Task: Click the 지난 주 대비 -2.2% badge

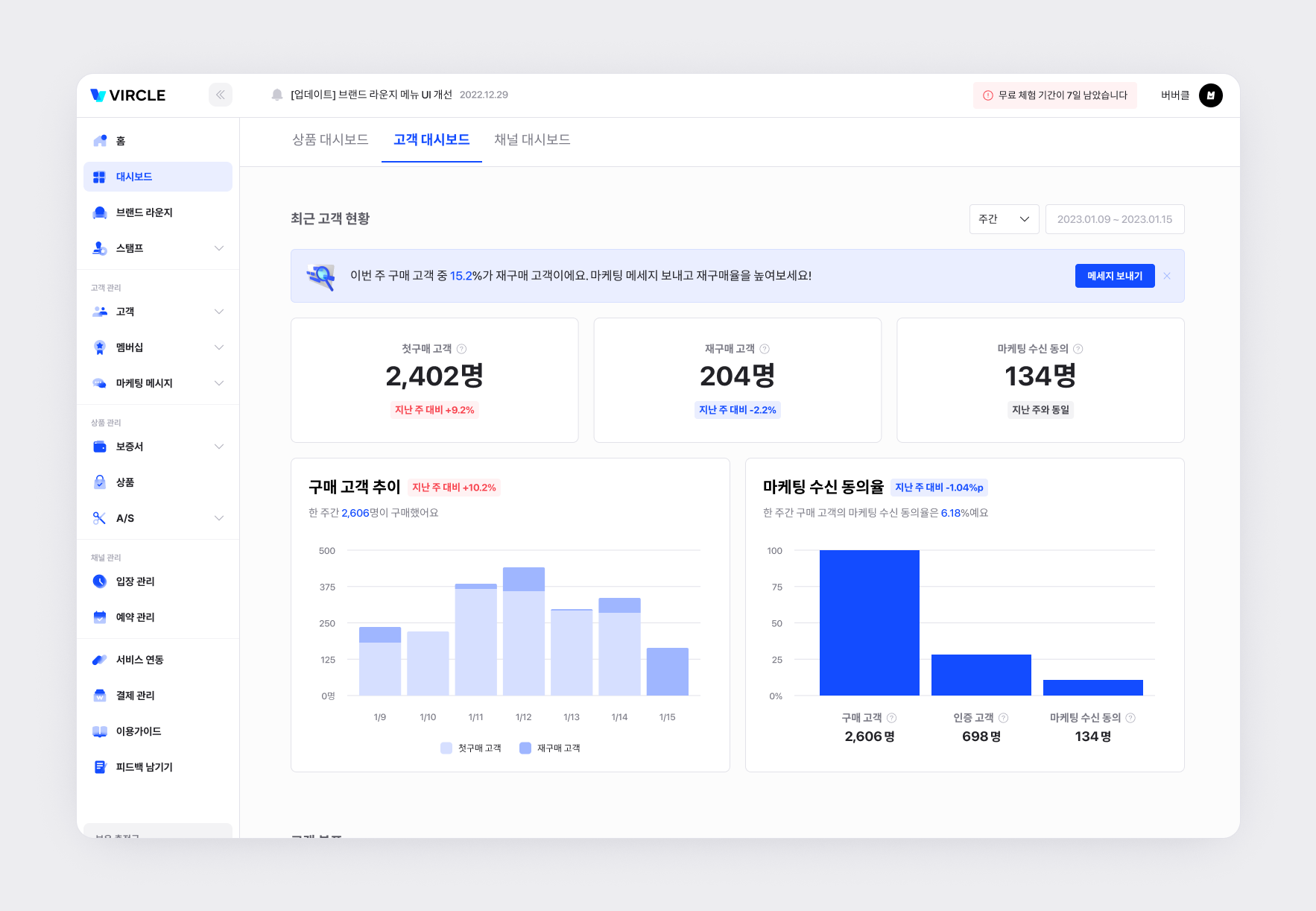Action: [738, 410]
